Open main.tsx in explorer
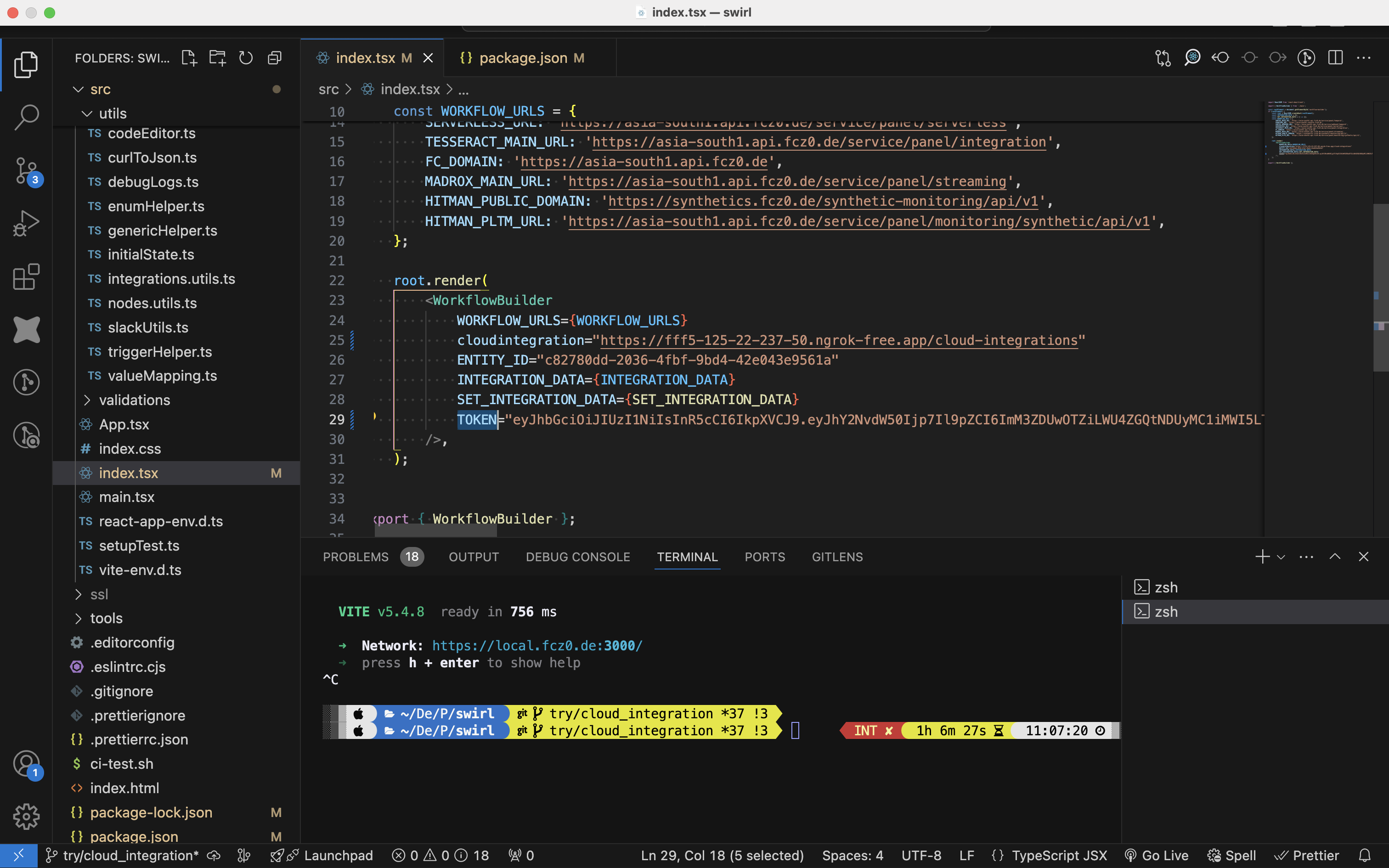 point(176,497)
